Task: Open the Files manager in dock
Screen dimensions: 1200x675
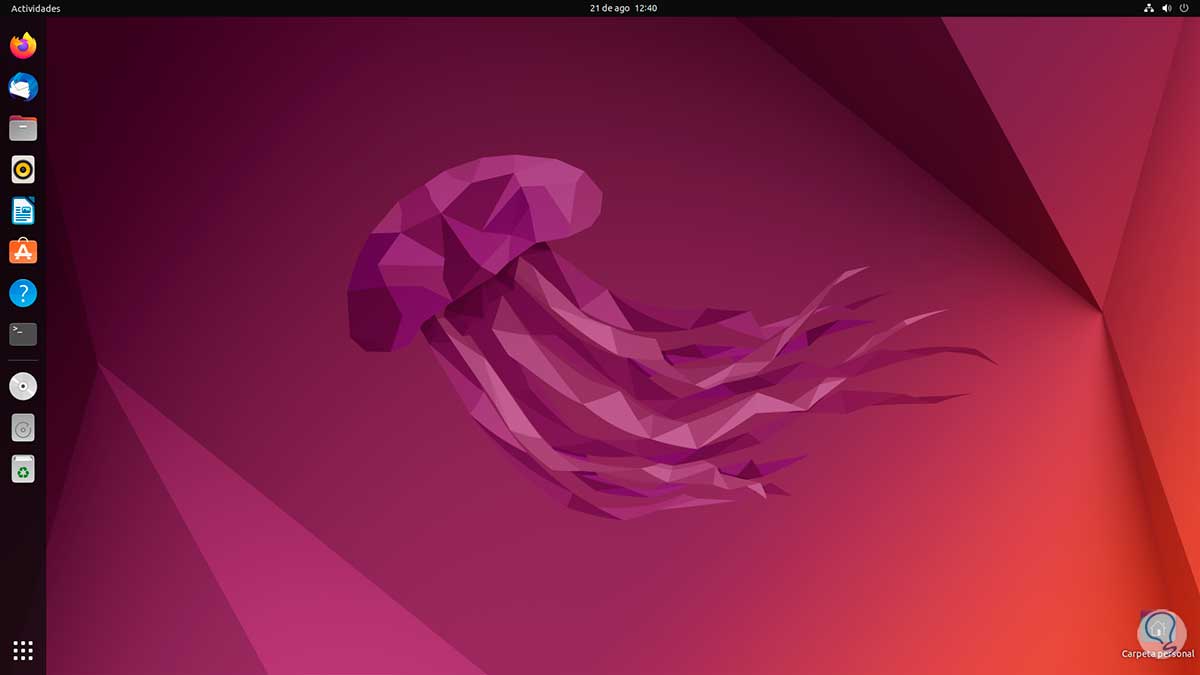Action: click(x=23, y=128)
